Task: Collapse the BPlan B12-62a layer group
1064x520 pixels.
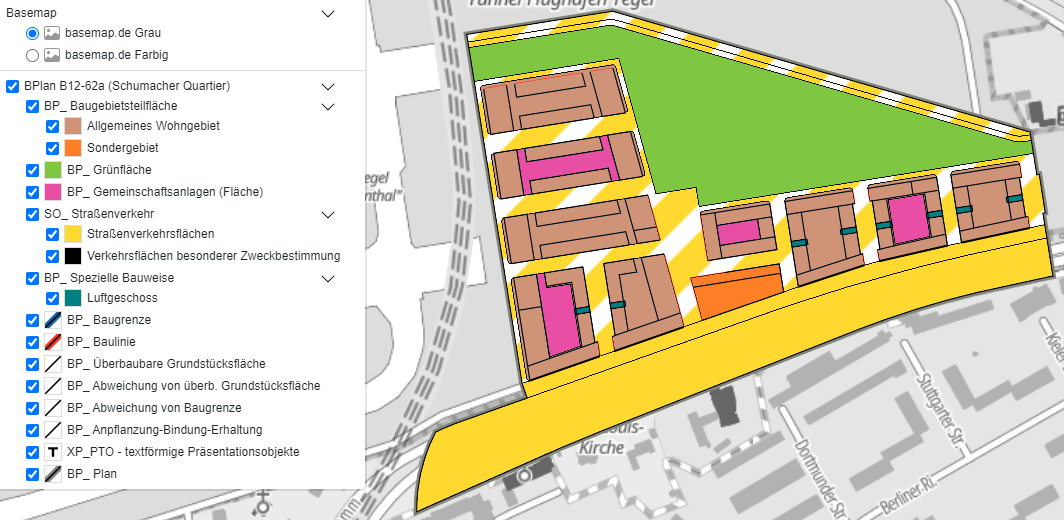Action: click(327, 86)
